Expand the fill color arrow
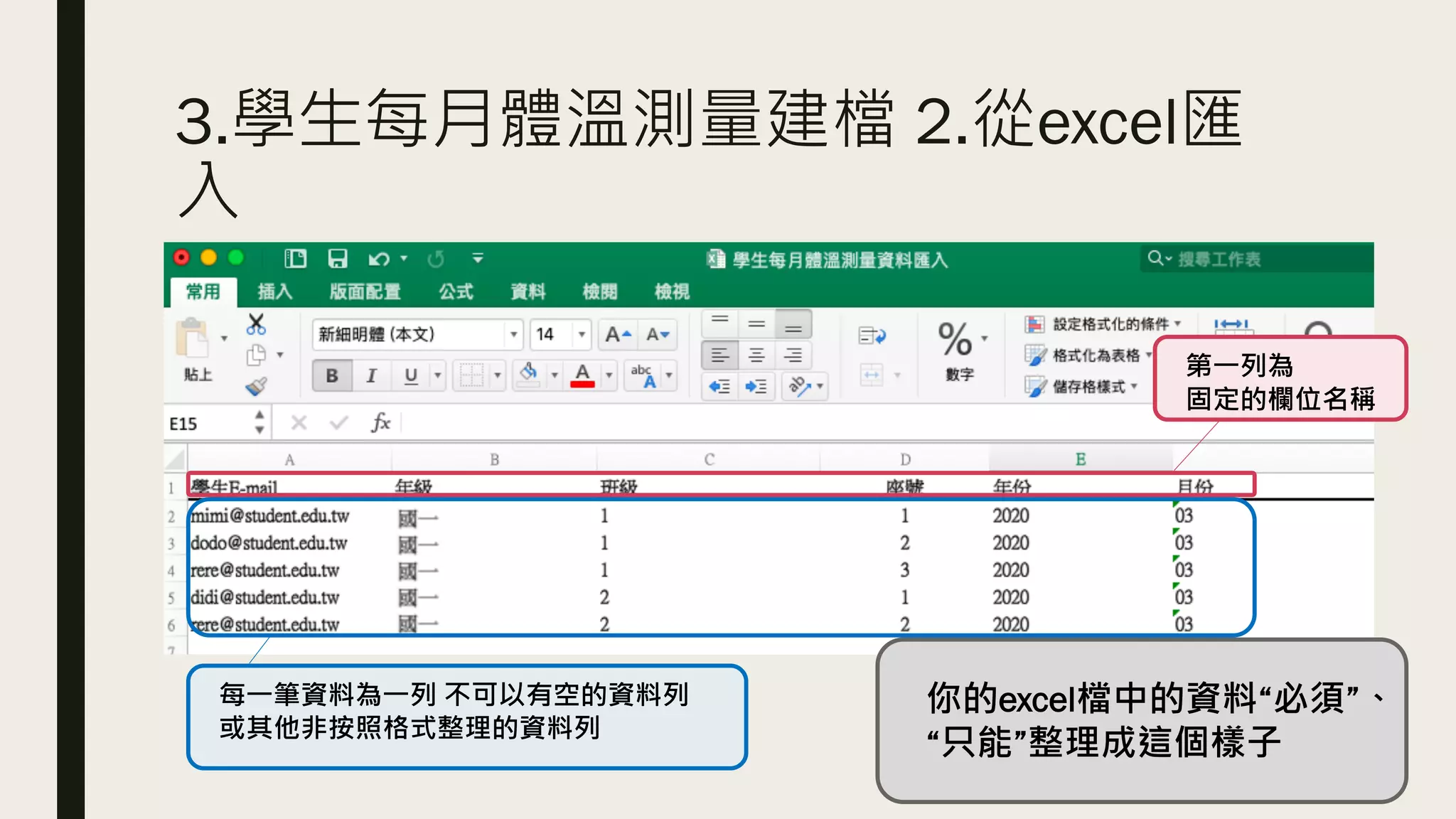The width and height of the screenshot is (1456, 819). coord(555,375)
